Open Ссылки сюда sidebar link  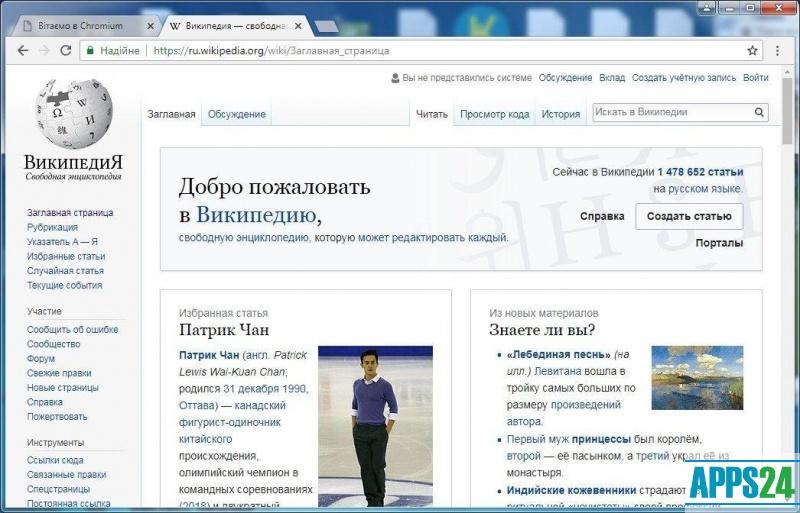(x=55, y=460)
